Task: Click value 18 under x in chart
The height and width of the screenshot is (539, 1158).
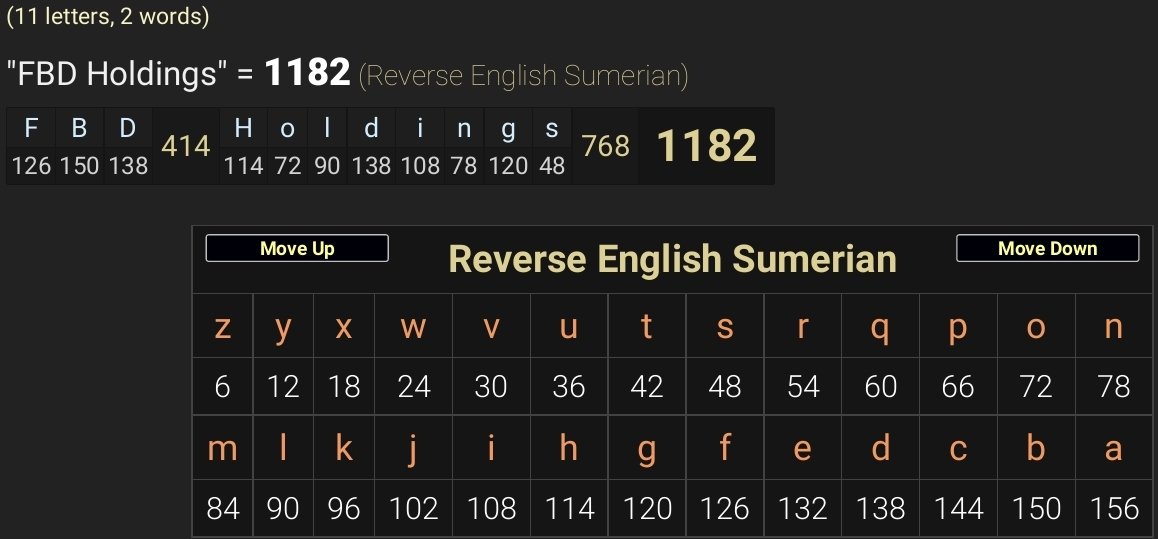Action: coord(343,387)
